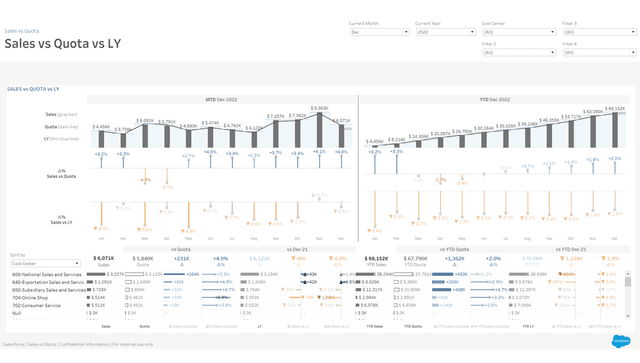Select the 704-Online Shop row
The image size is (640, 363).
pos(30,298)
